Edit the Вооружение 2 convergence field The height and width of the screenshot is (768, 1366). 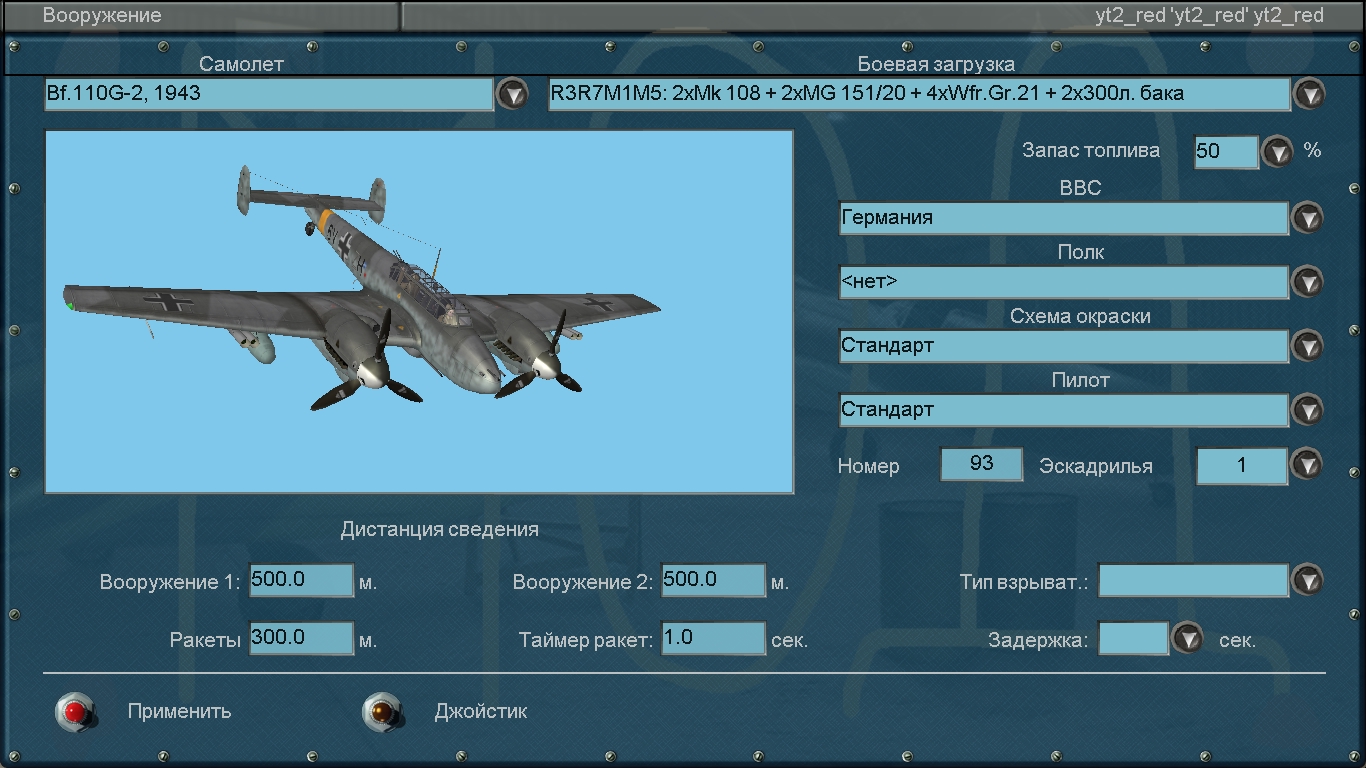coord(713,580)
